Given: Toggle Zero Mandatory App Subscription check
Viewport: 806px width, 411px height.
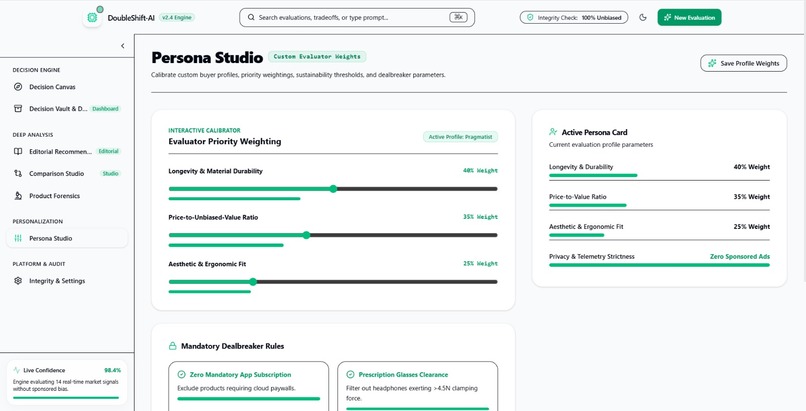Looking at the screenshot, I should 181,375.
